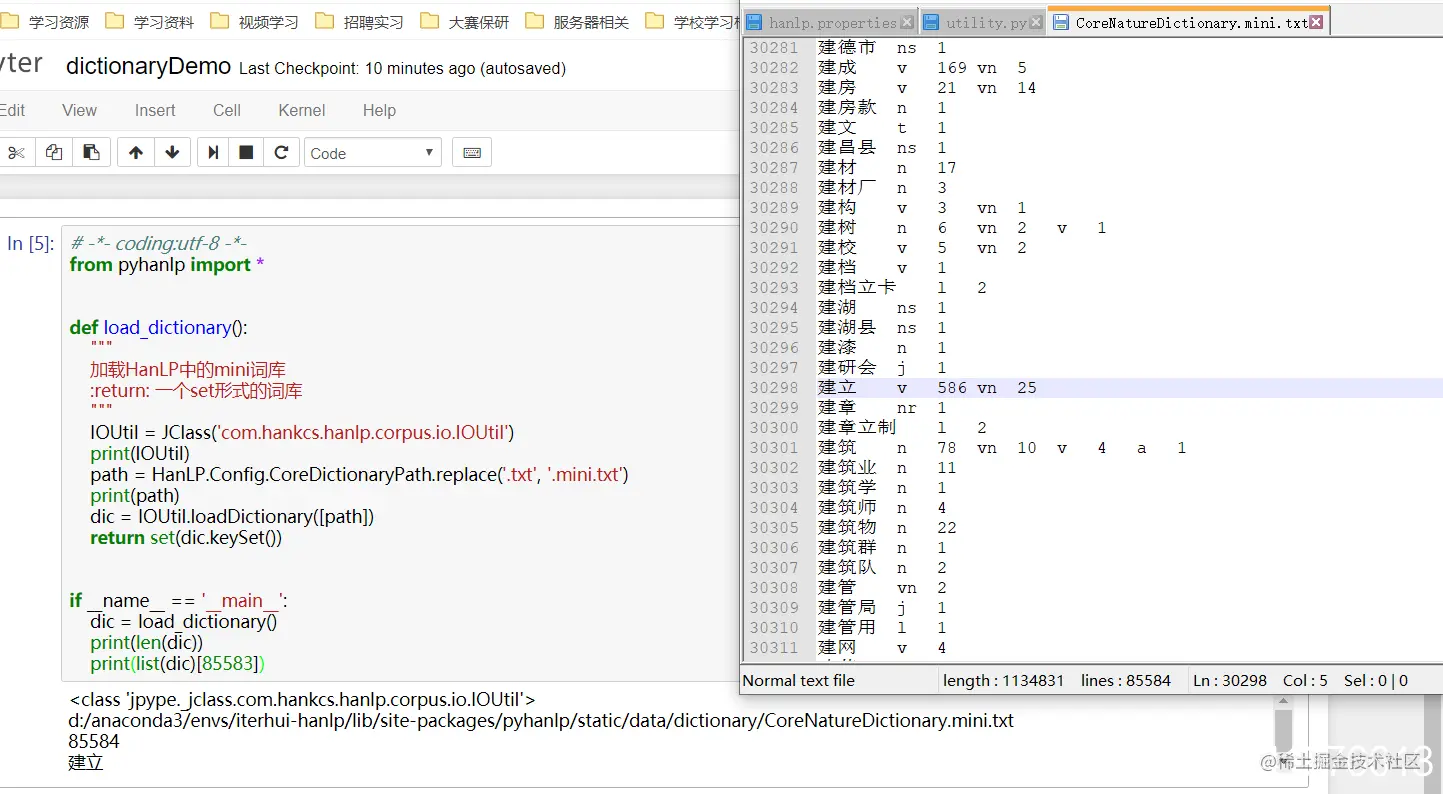Click the word 建材厂 on line 30288

(x=847, y=188)
